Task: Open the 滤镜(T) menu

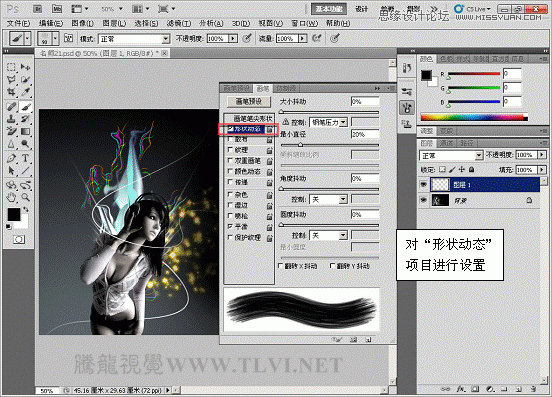Action: [x=179, y=23]
